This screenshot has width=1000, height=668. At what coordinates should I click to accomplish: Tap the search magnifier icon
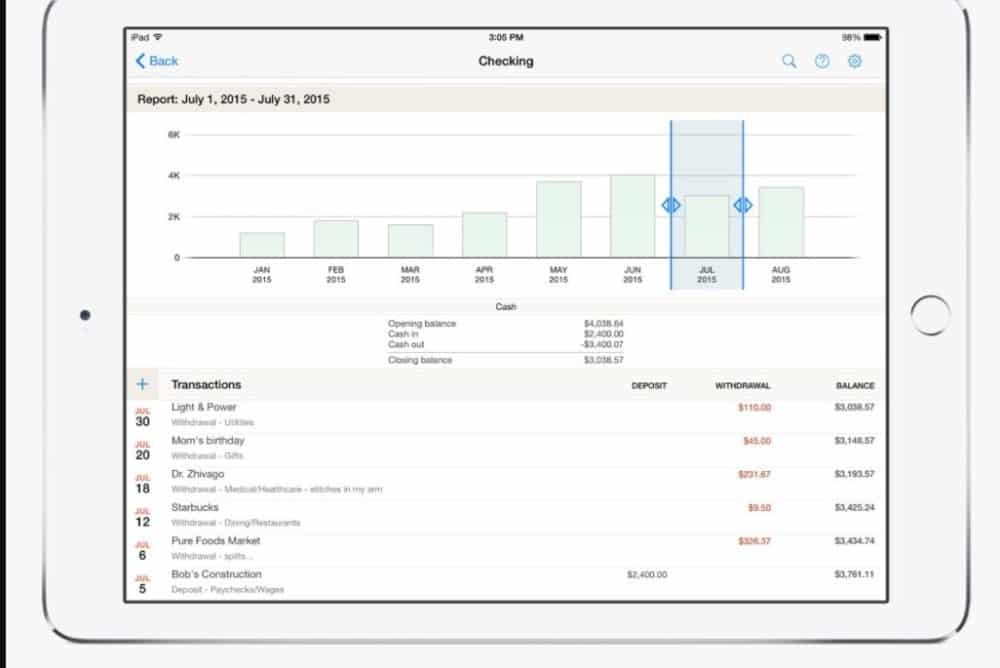point(789,61)
